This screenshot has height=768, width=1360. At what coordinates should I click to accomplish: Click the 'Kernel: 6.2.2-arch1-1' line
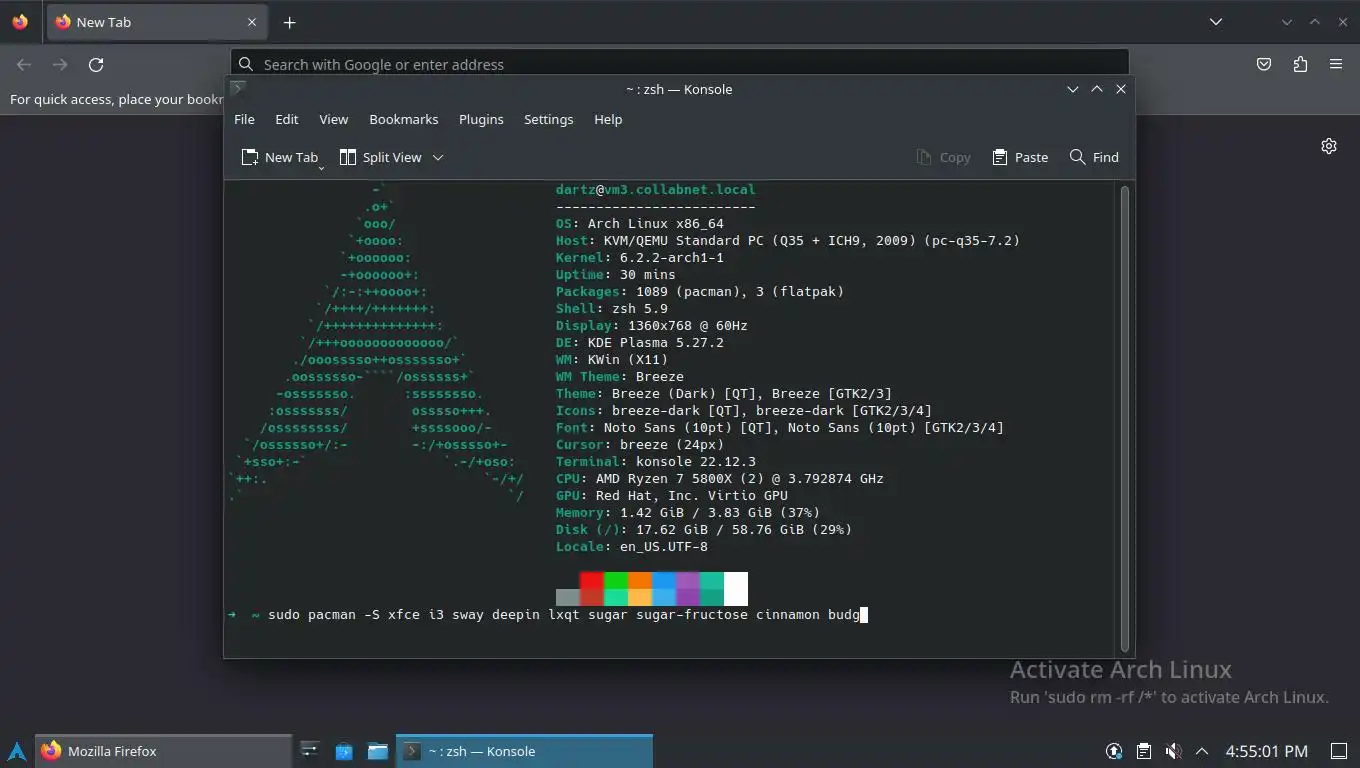[x=640, y=258]
